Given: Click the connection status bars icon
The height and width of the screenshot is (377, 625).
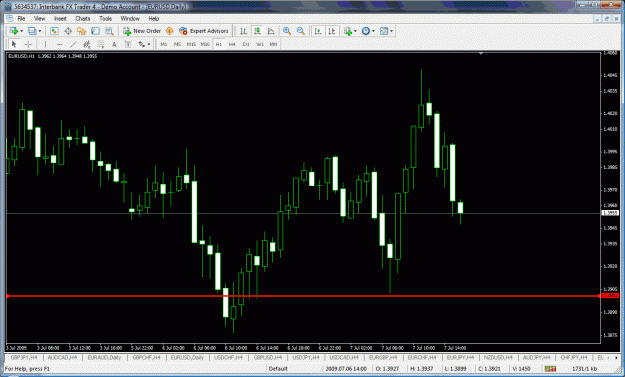Looking at the screenshot, I should tap(550, 369).
